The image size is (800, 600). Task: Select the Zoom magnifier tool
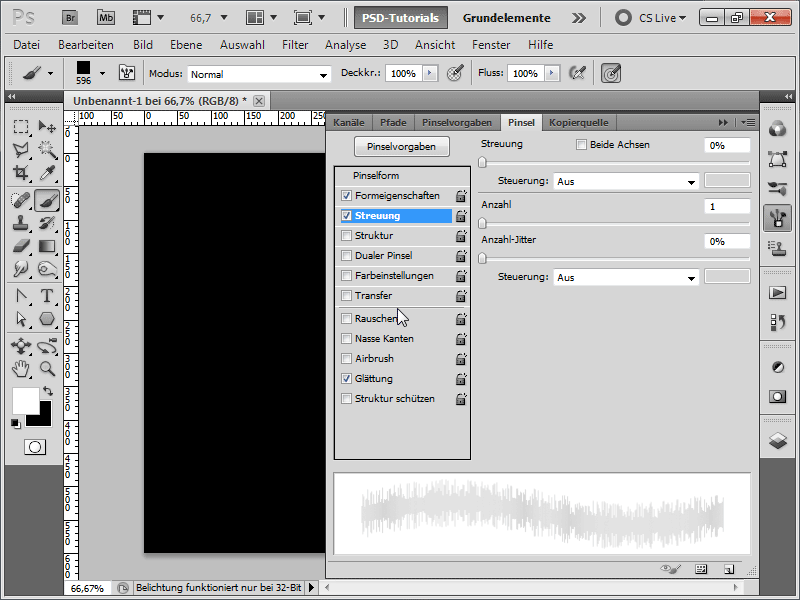click(x=47, y=368)
